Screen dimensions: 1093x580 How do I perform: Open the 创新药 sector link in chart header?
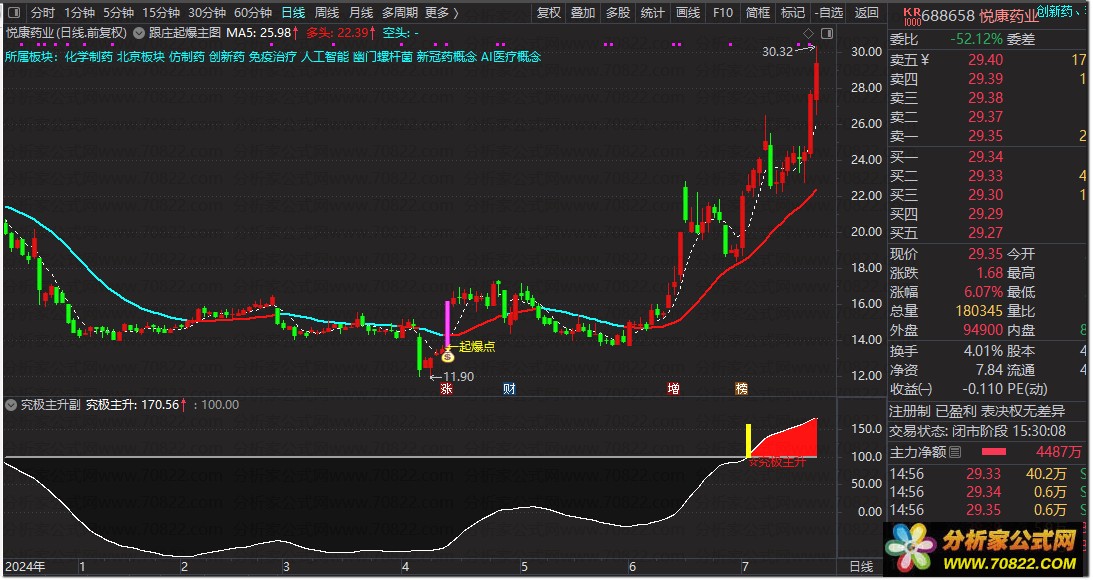click(x=227, y=56)
